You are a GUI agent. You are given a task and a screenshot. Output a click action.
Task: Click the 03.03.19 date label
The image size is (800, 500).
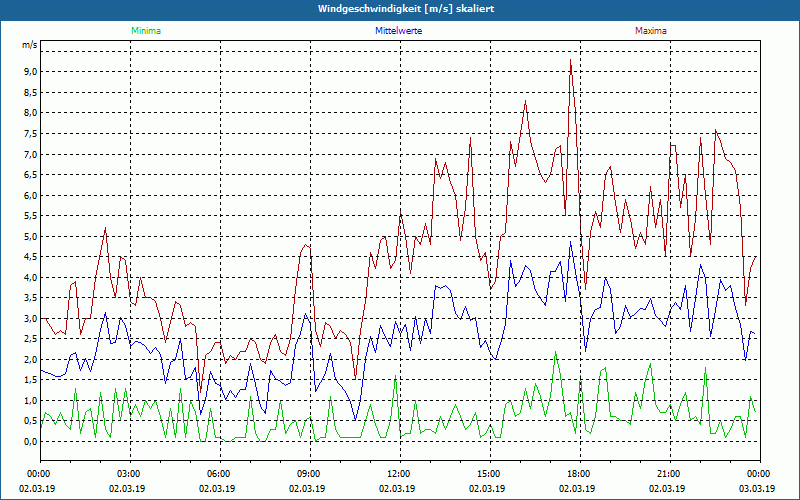tap(757, 488)
